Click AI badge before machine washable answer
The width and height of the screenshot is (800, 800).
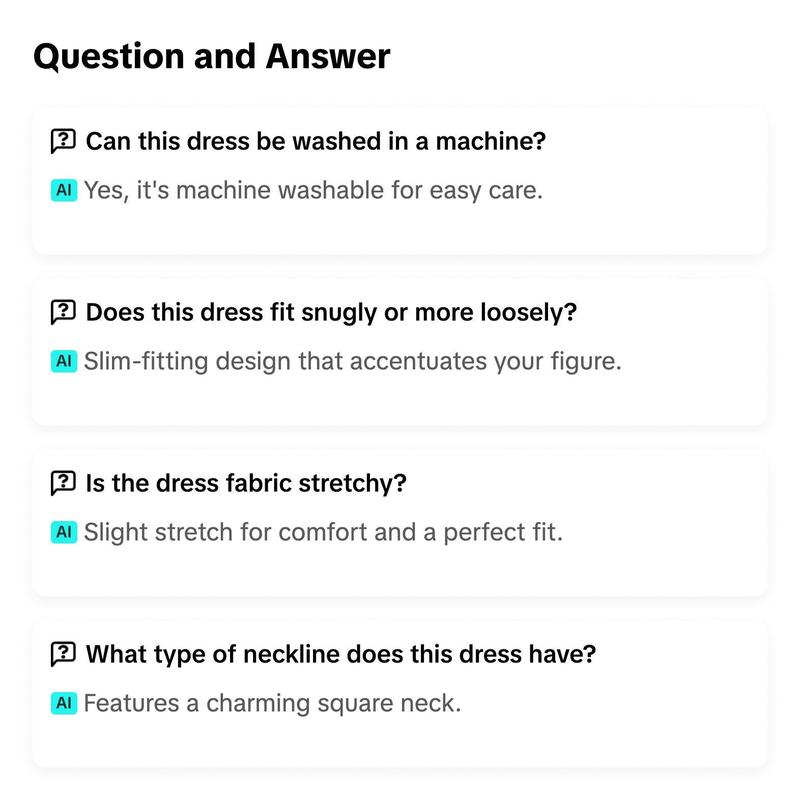64,190
